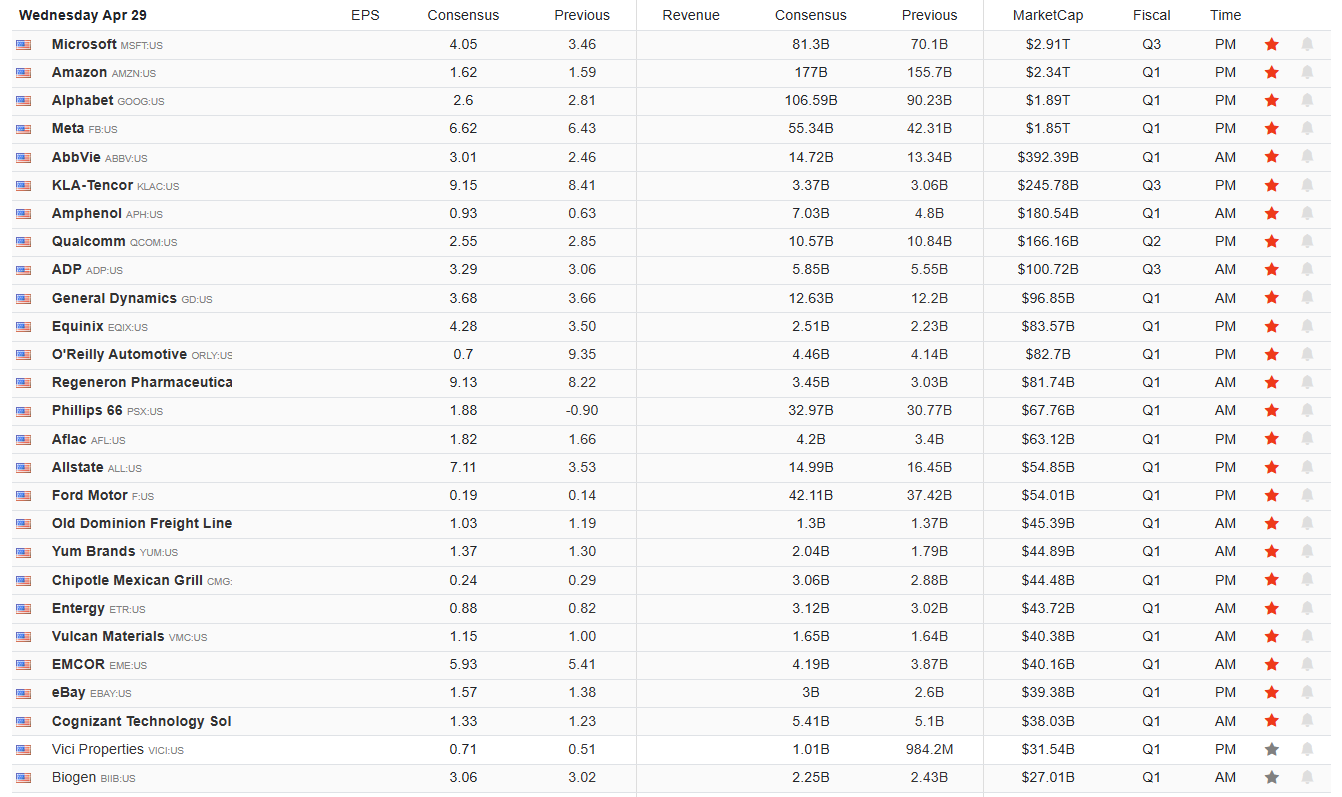This screenshot has height=797, width=1342.
Task: Set an alert bell for Qualcomm
Action: click(x=1307, y=241)
